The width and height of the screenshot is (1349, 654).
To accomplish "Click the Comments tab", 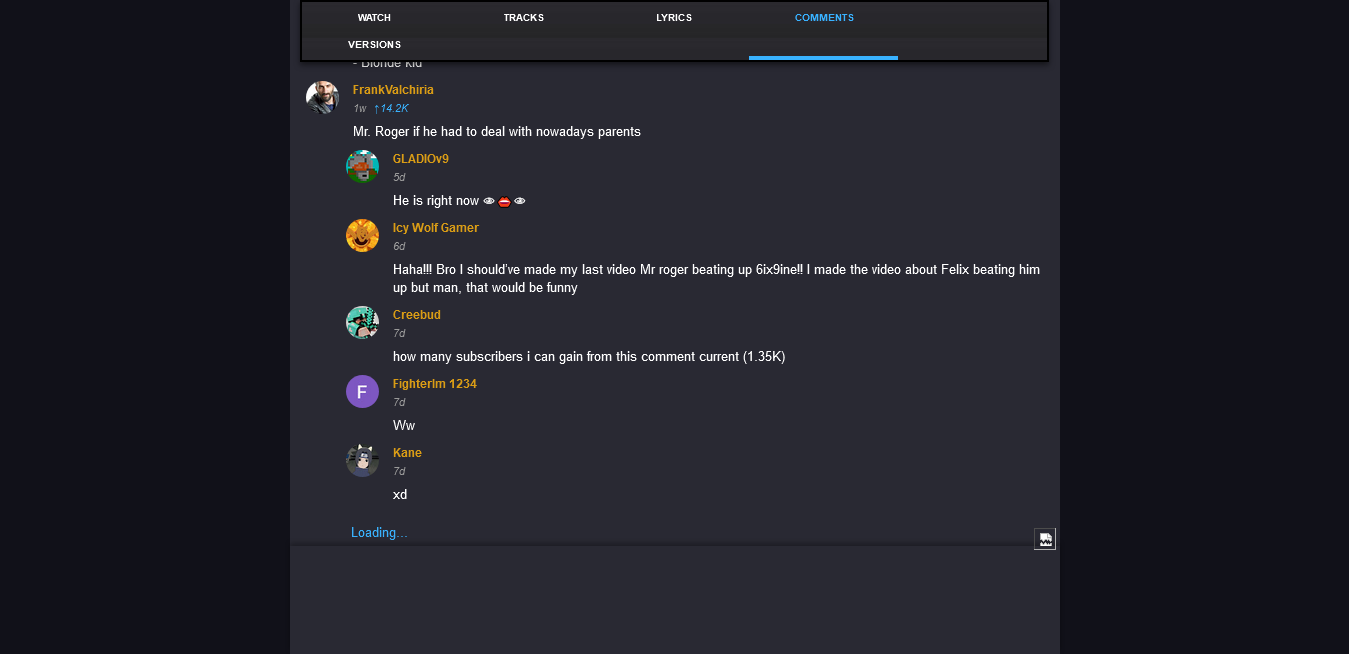I will pos(824,18).
